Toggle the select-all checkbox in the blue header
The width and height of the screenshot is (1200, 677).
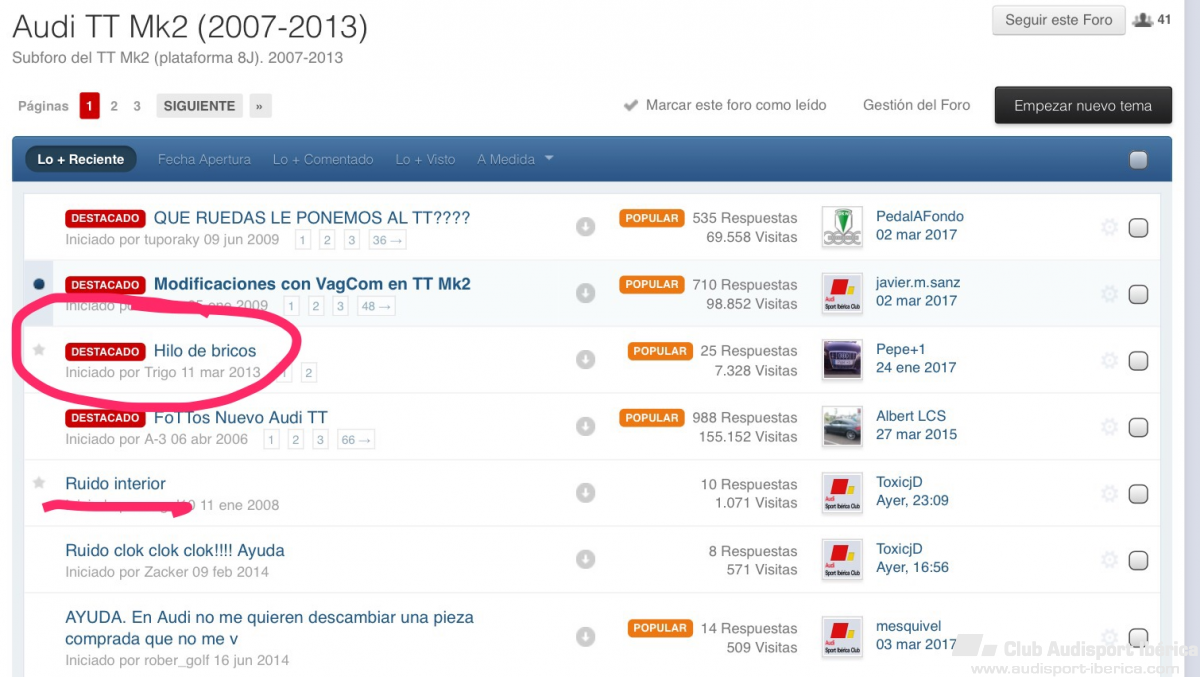(x=1138, y=159)
